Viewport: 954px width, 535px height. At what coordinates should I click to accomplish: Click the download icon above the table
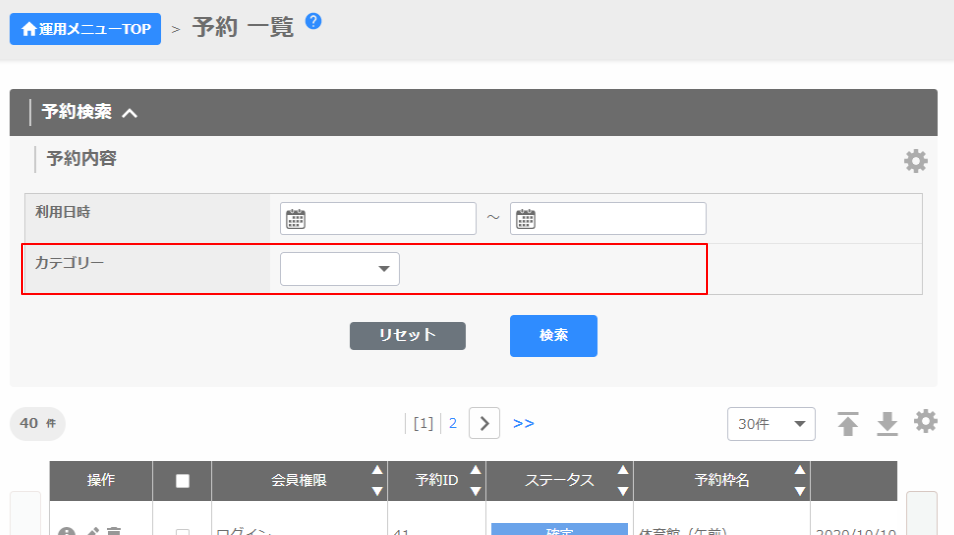pyautogui.click(x=887, y=424)
